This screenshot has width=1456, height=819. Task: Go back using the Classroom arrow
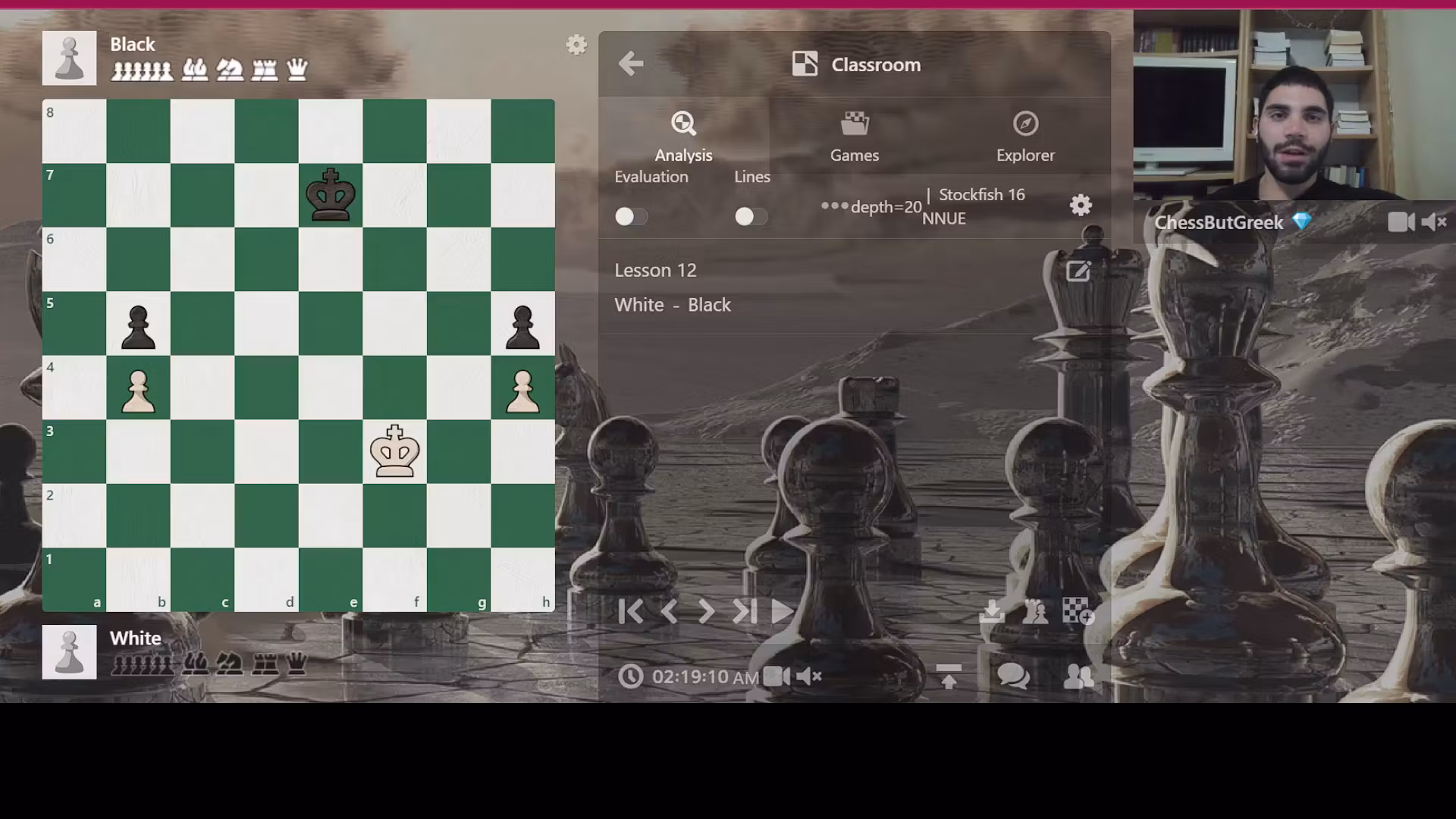pyautogui.click(x=631, y=64)
